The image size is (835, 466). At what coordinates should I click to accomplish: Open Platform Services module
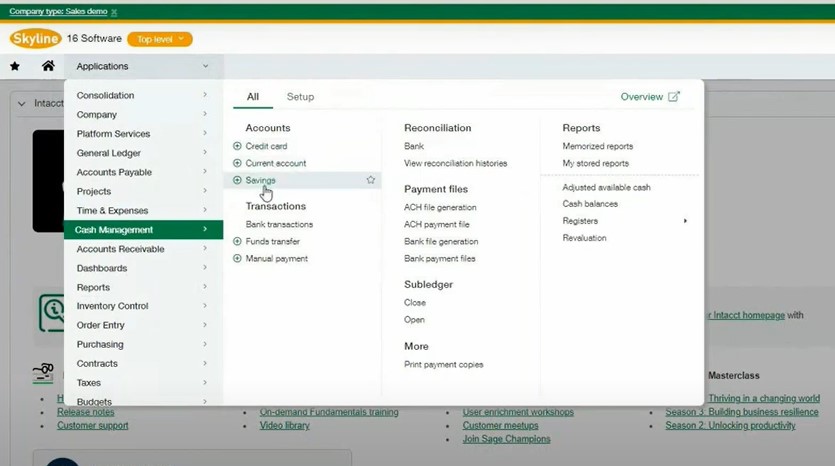[143, 134]
